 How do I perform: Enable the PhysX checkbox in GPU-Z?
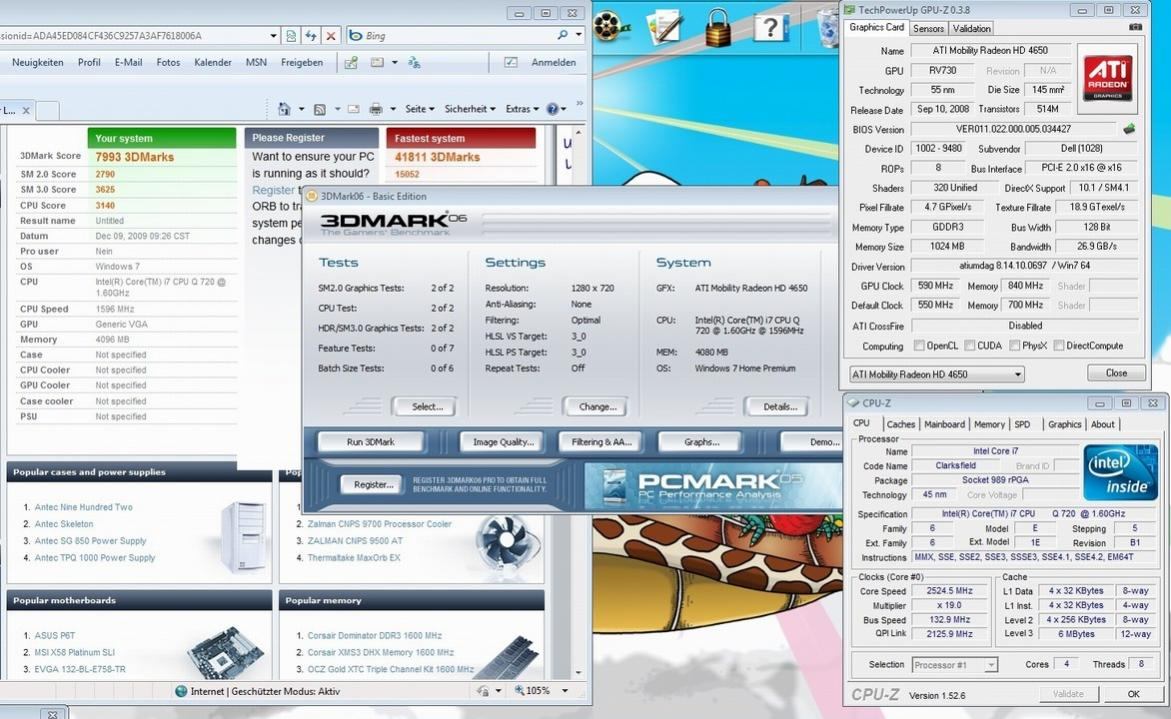tap(1014, 346)
